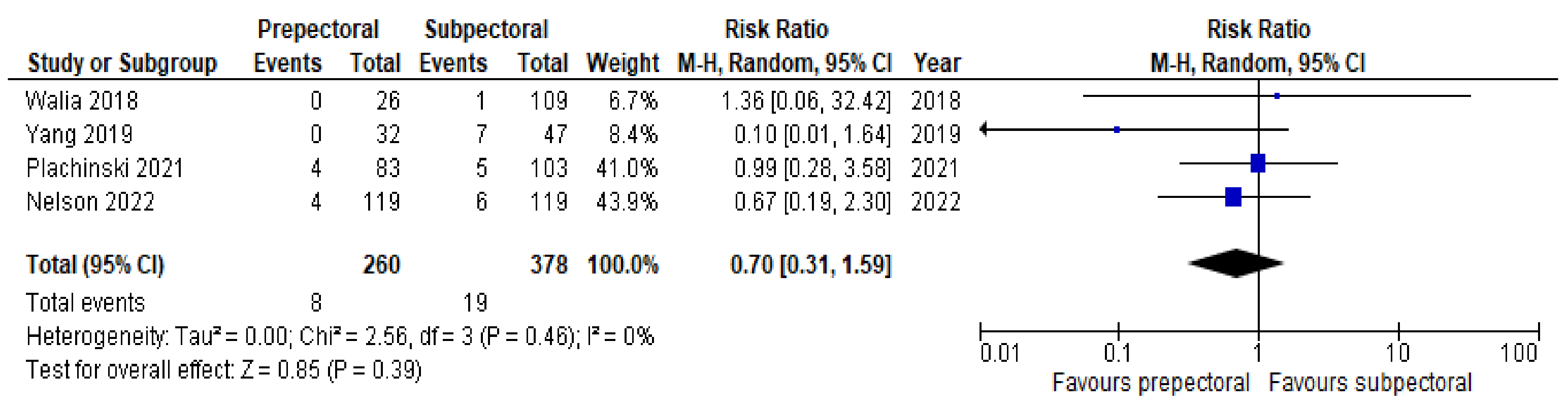Click the Favours prepectoral axis label

[x=1151, y=383]
